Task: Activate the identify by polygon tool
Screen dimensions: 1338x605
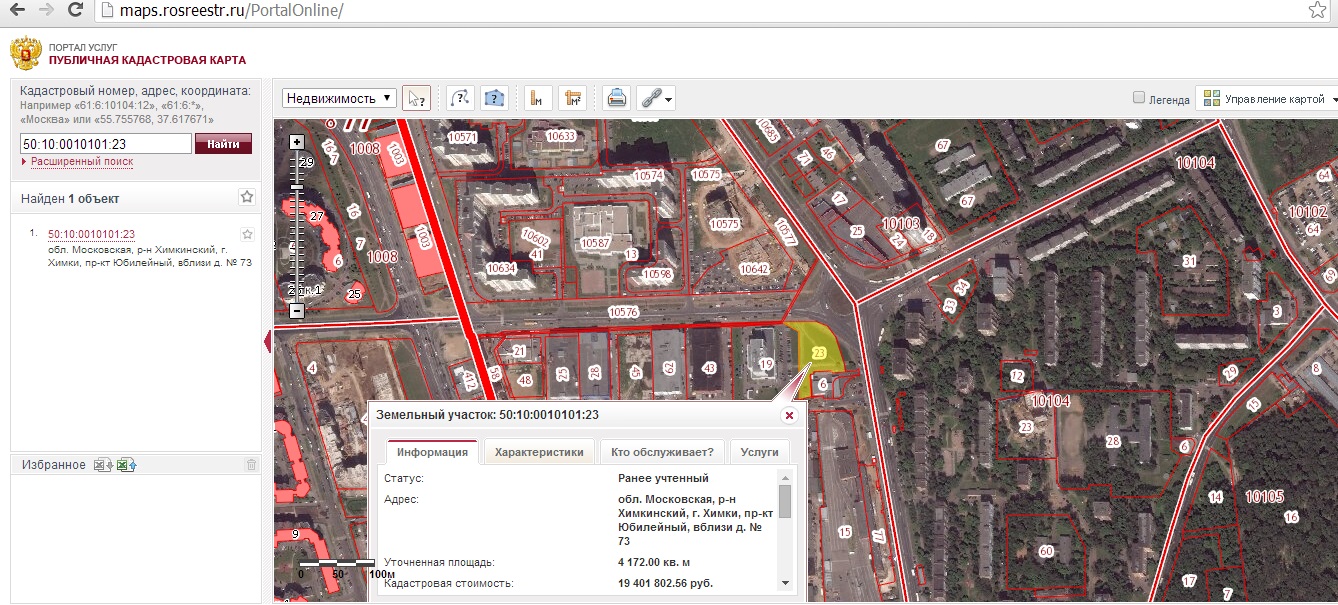Action: pyautogui.click(x=495, y=98)
